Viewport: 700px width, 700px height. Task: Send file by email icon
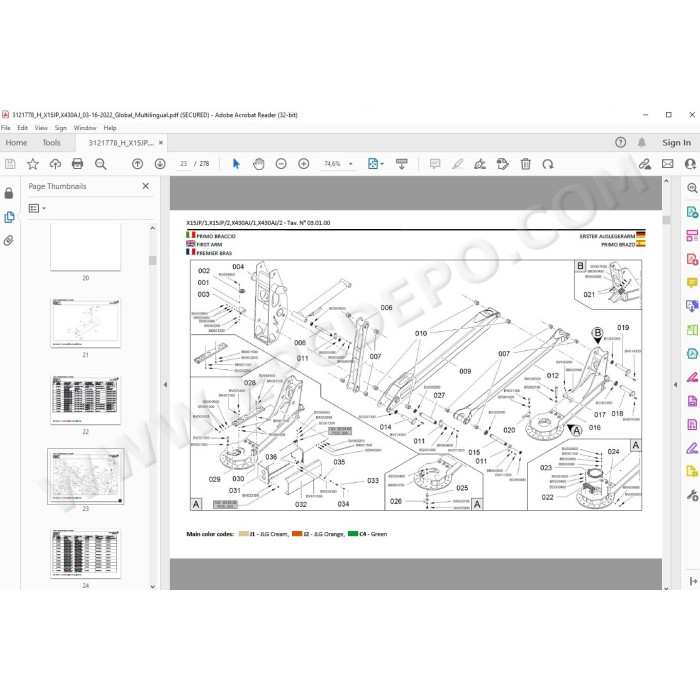[667, 164]
